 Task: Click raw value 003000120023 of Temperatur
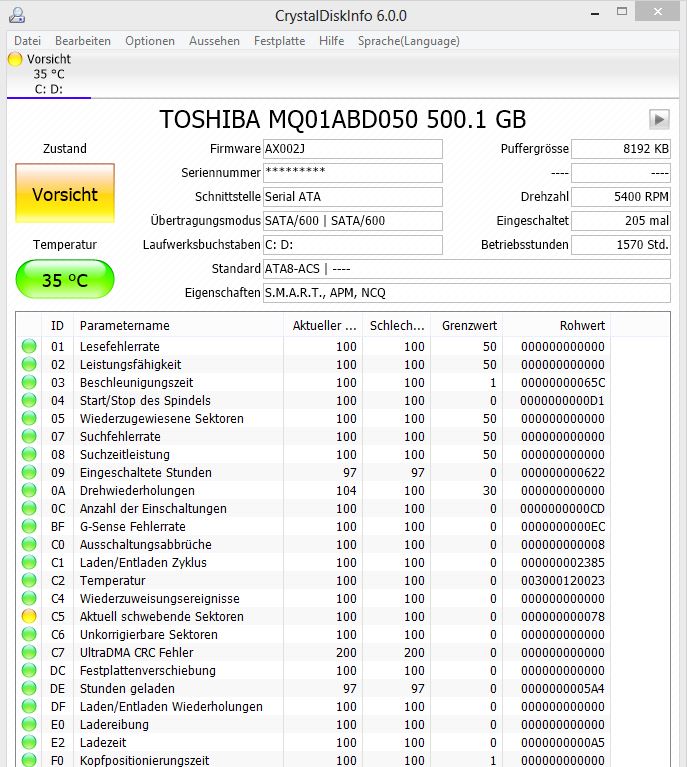563,581
